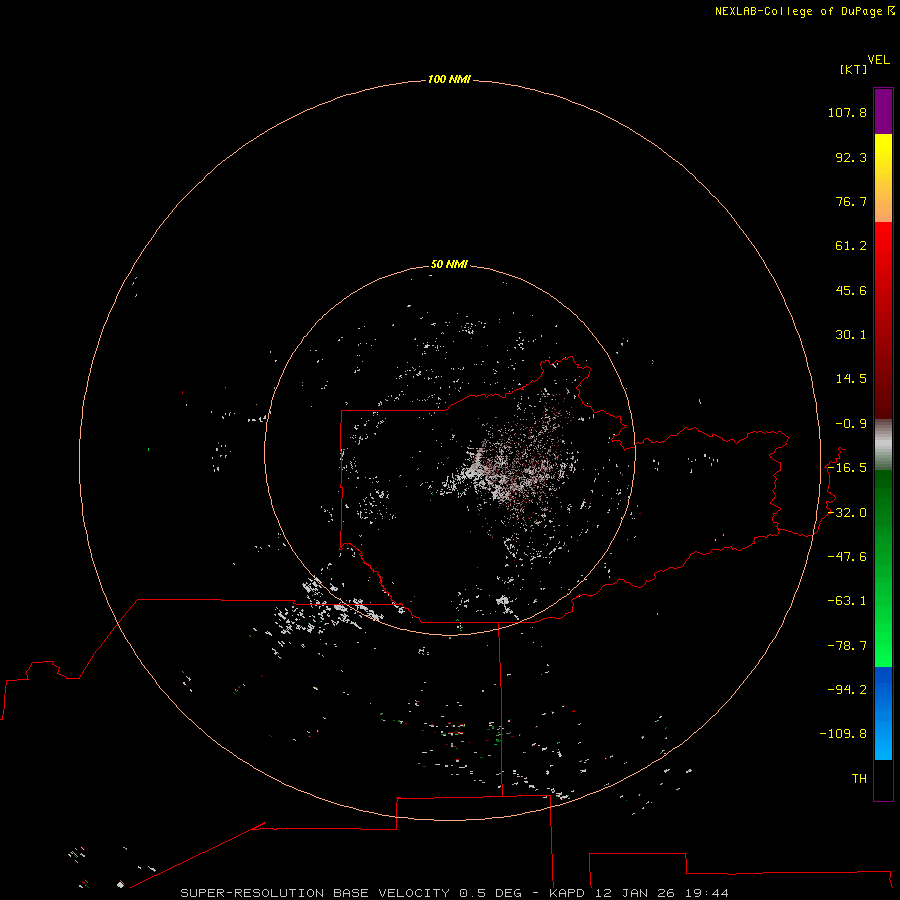Viewport: 900px width, 900px height.
Task: Click the blue segment of the color bar
Action: click(x=883, y=713)
